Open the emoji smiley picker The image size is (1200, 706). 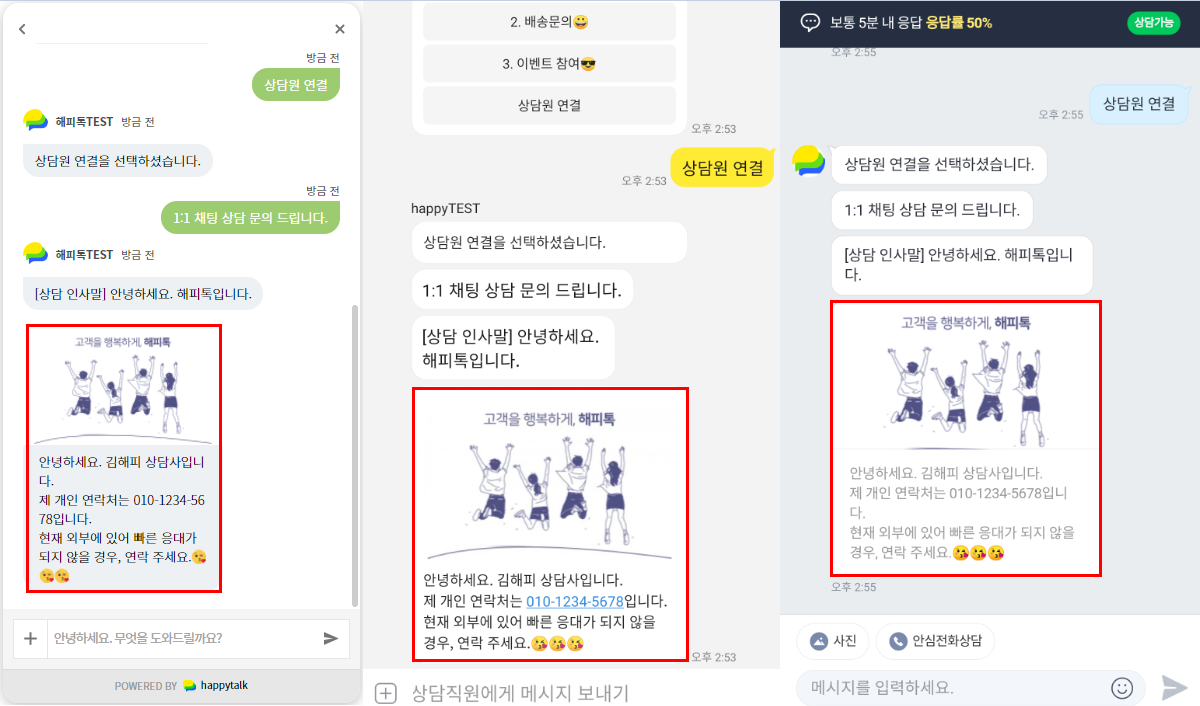(x=1122, y=688)
